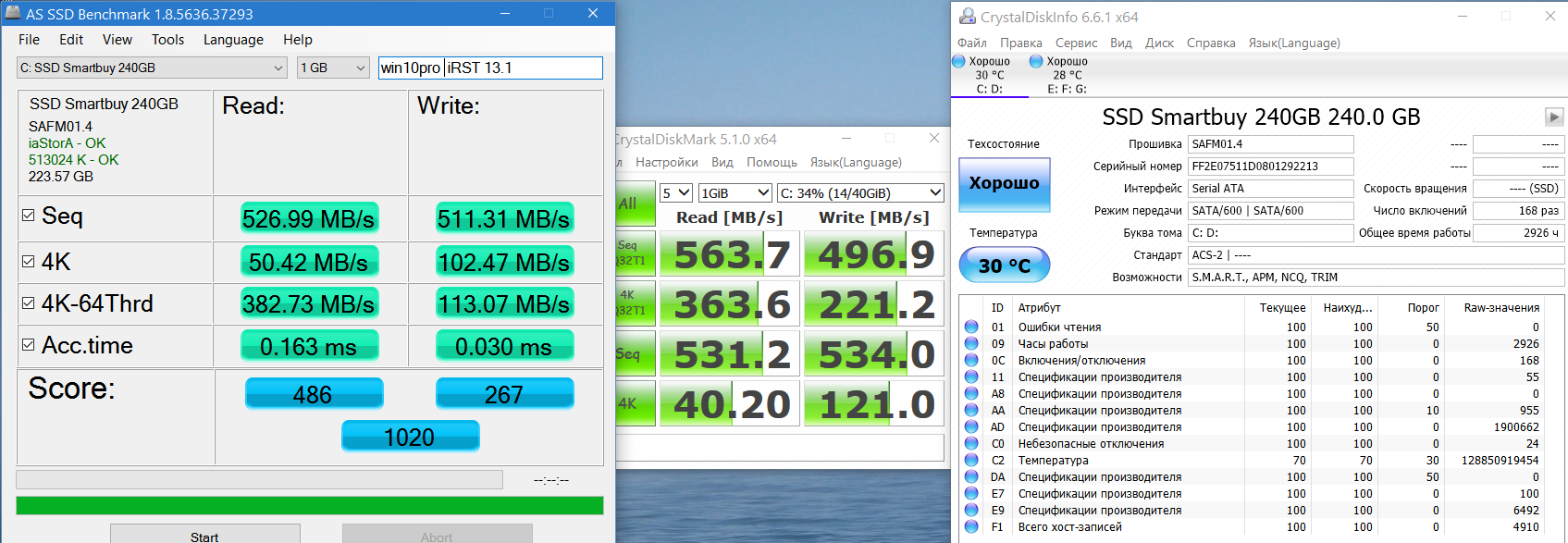Click the gray current test progress bar

(259, 479)
